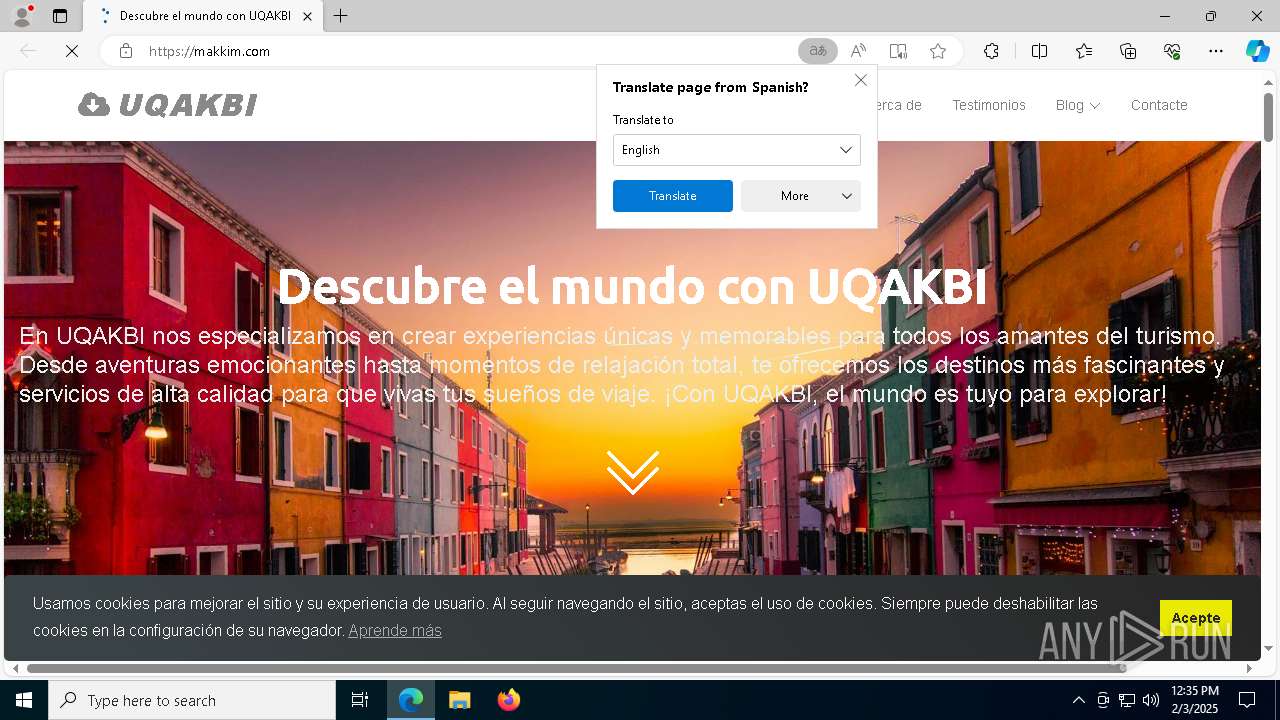Open the clock and date
Image resolution: width=1280 pixels, height=720 pixels.
(1195, 700)
